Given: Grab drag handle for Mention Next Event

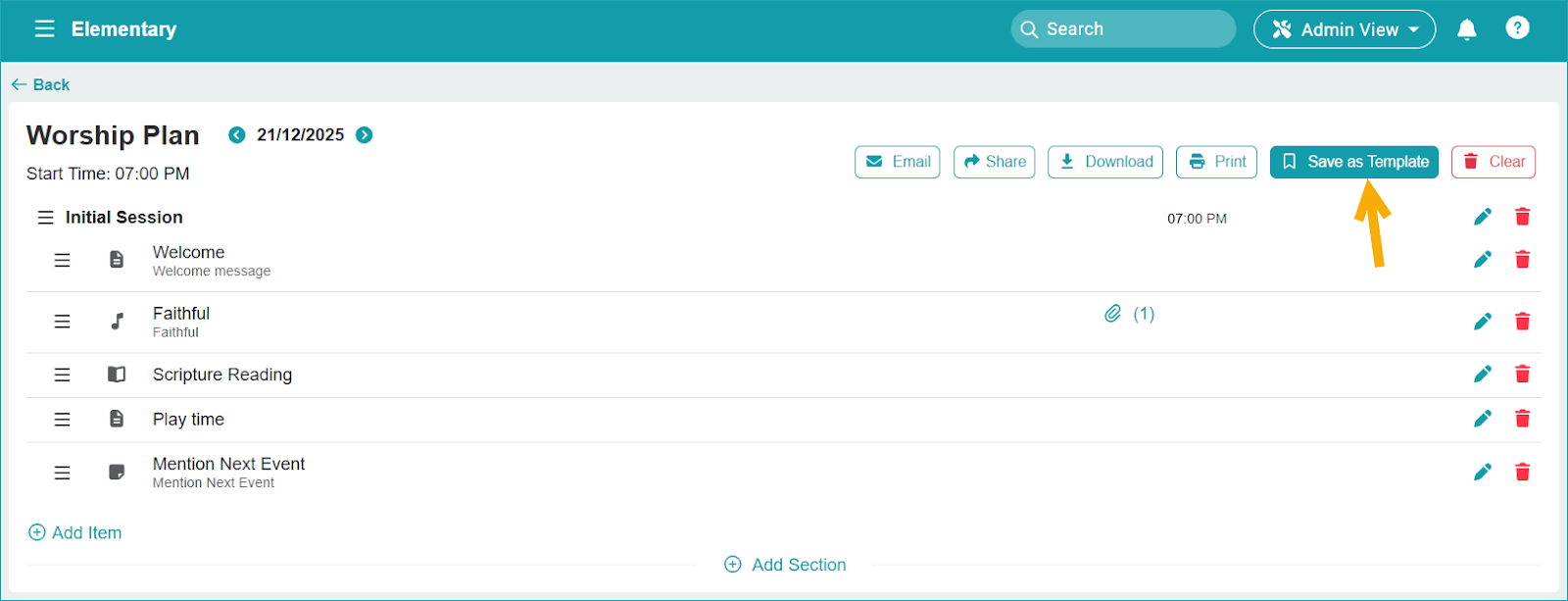Looking at the screenshot, I should [x=62, y=473].
